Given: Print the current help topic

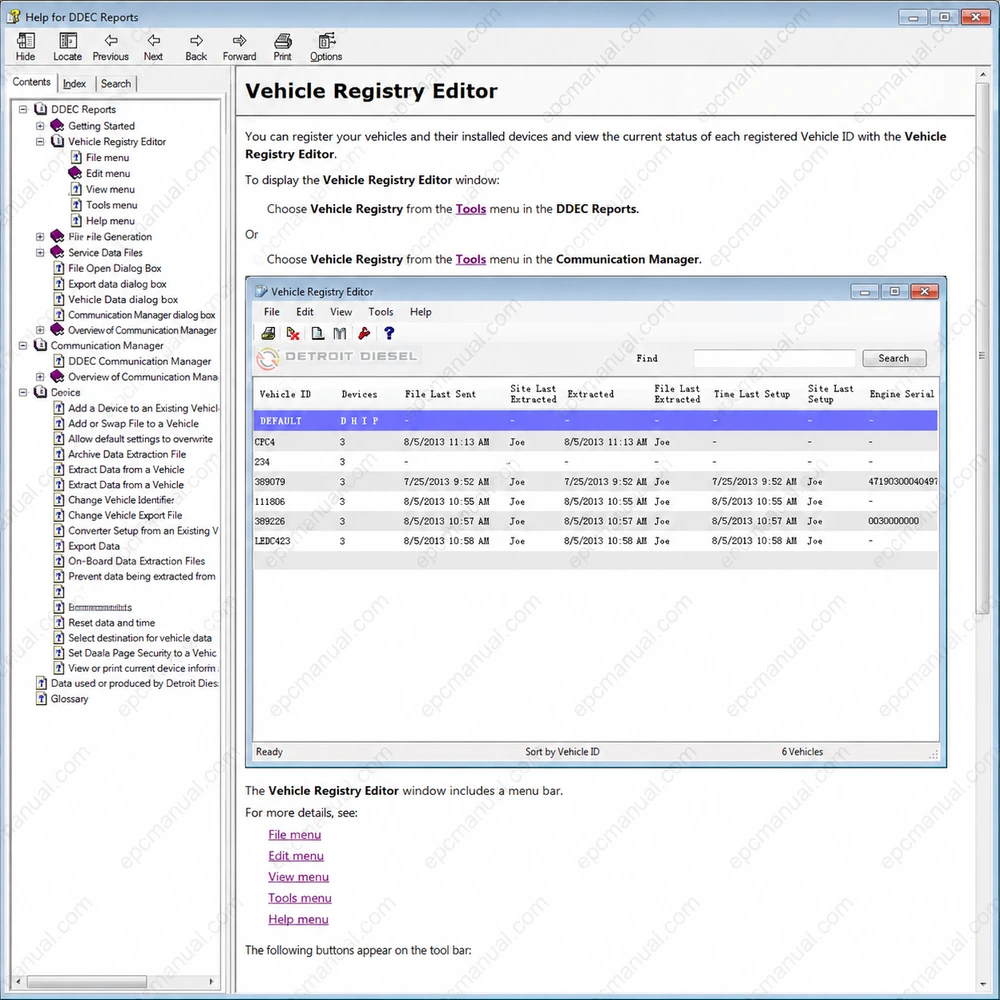Looking at the screenshot, I should 283,47.
